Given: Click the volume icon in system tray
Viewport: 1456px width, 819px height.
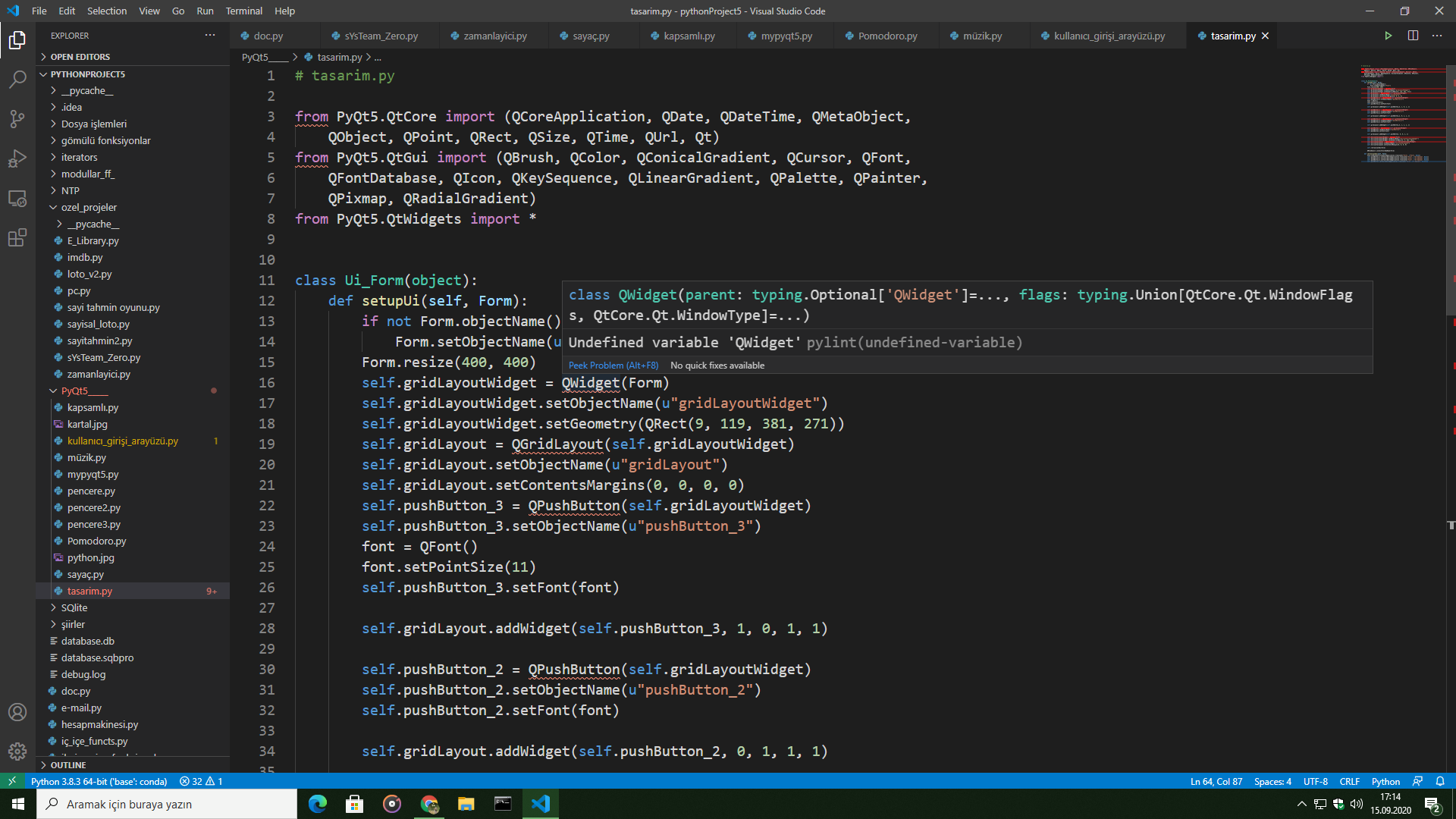Looking at the screenshot, I should pyautogui.click(x=1357, y=804).
